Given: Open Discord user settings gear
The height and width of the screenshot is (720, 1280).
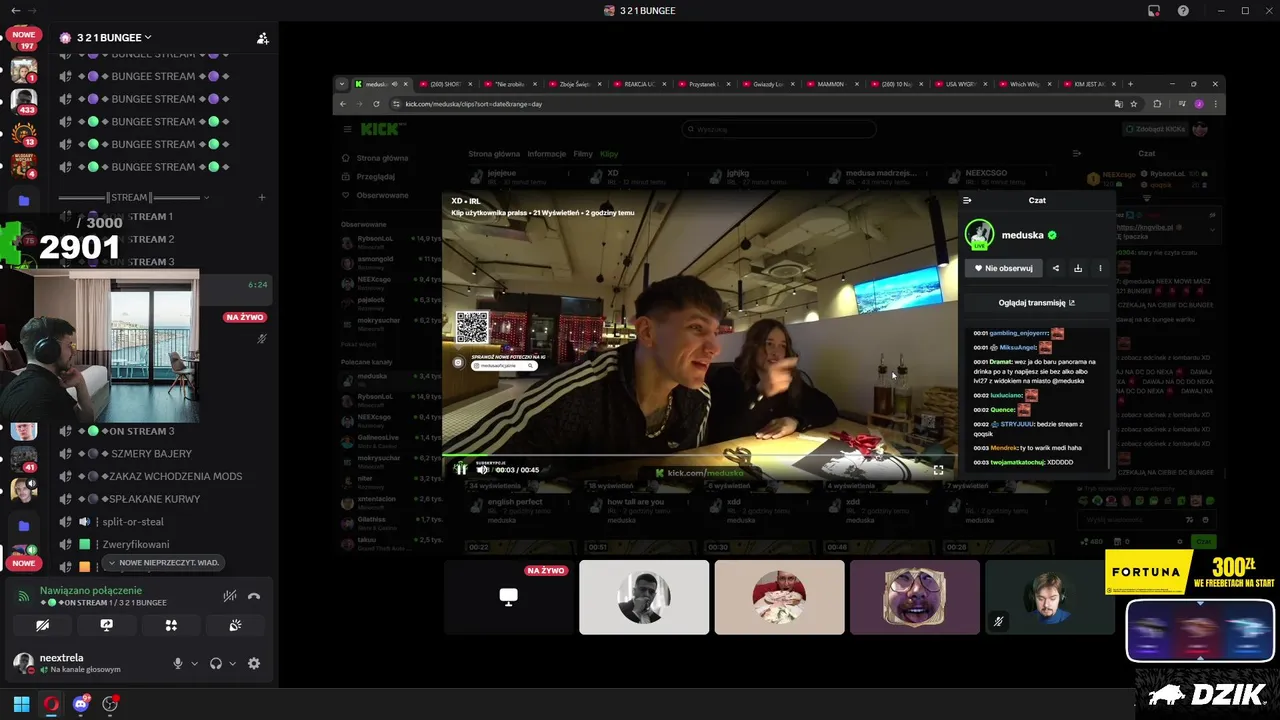Looking at the screenshot, I should click(x=254, y=663).
